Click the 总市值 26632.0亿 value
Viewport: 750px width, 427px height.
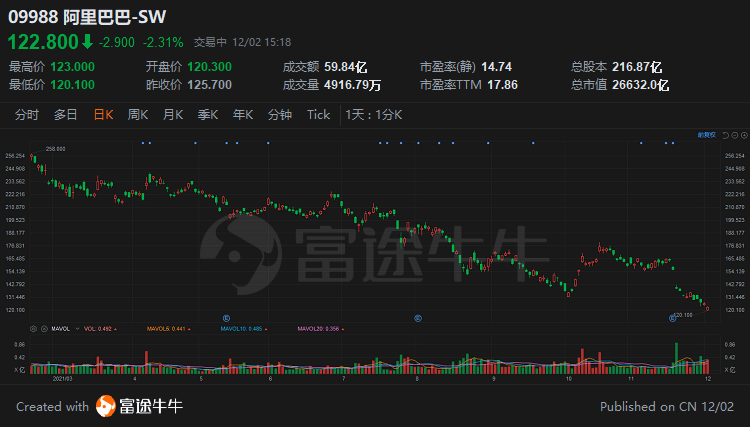tap(640, 85)
